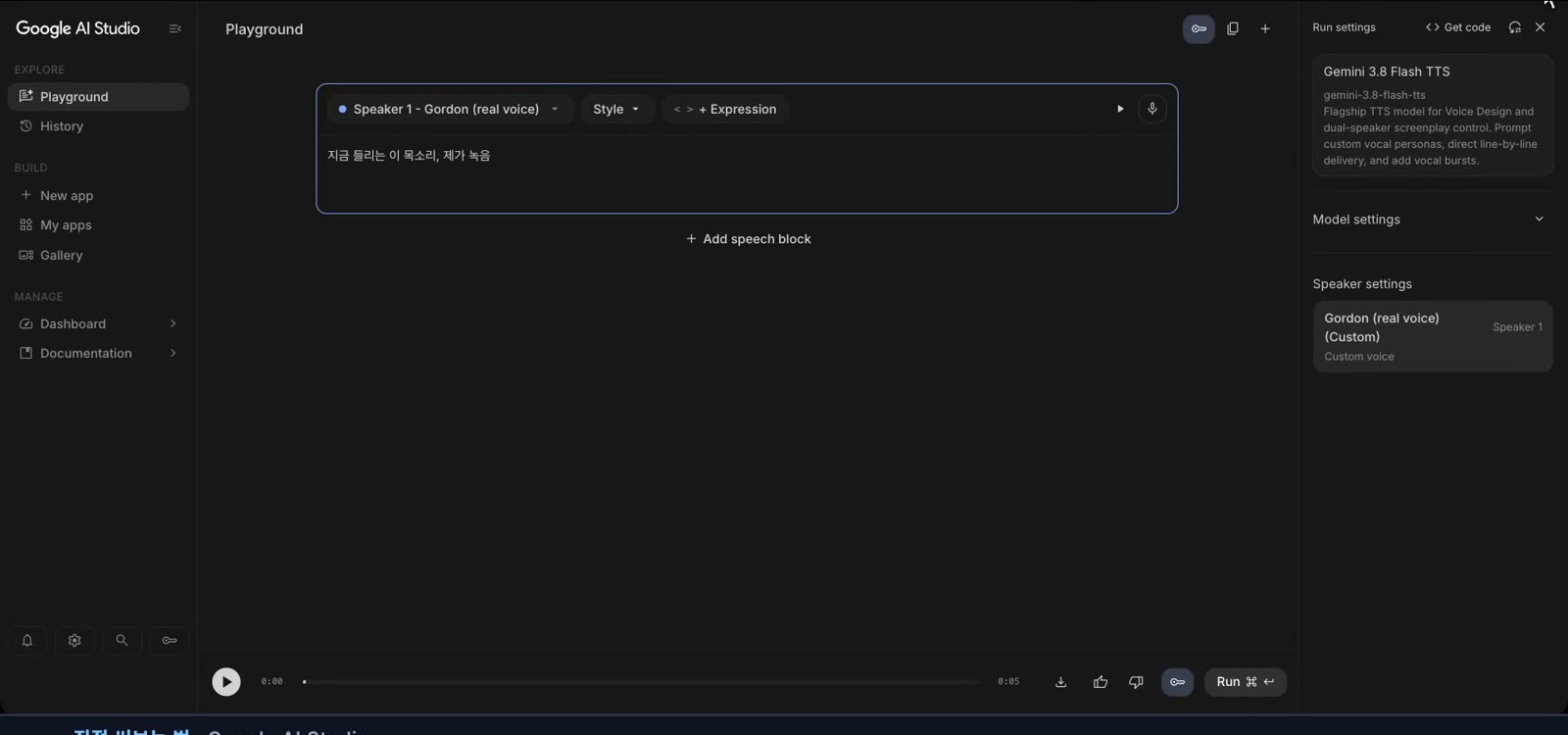Select the Gemini 3.8 Flash TTS model card
The height and width of the screenshot is (735, 1568).
tap(1433, 116)
